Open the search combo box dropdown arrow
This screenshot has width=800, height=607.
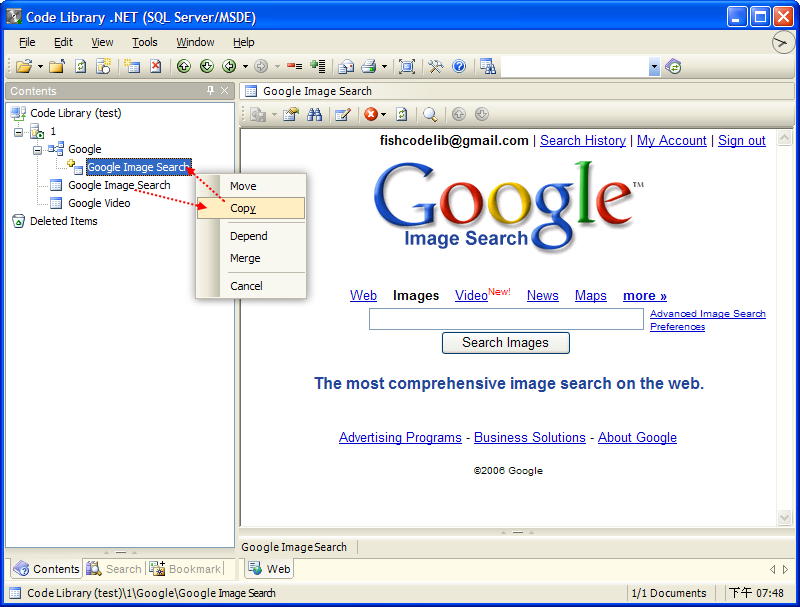click(654, 67)
